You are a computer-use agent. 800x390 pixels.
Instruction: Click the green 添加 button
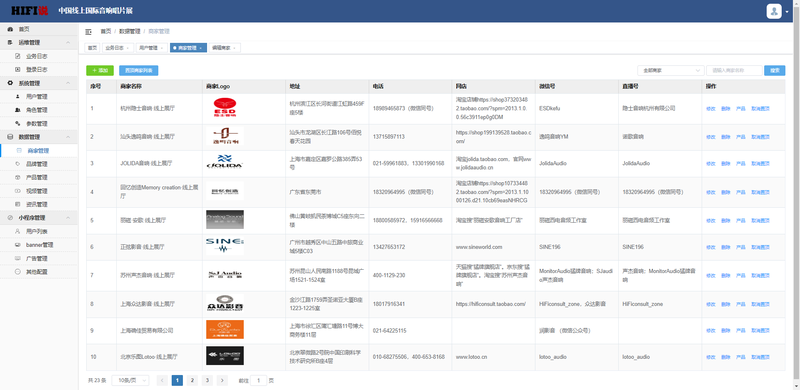click(100, 70)
